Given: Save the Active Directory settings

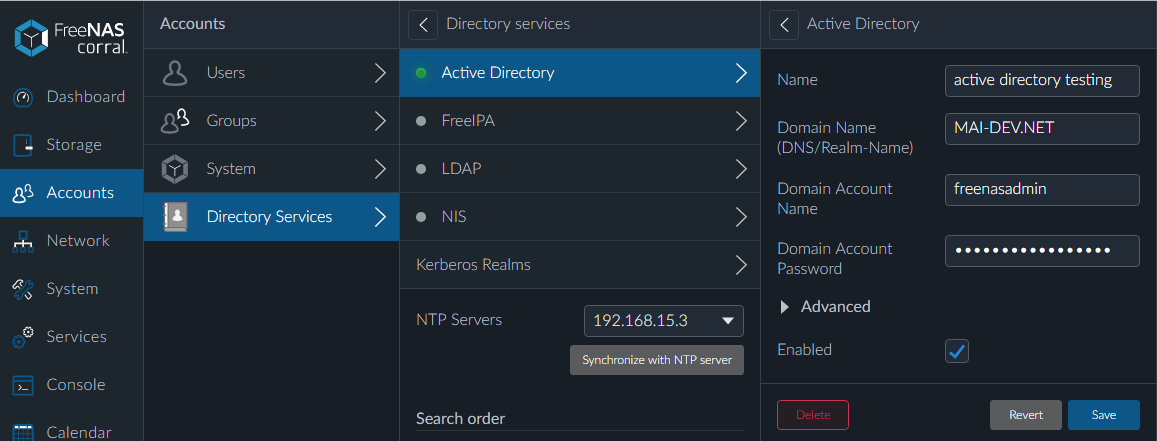Looking at the screenshot, I should point(1104,415).
